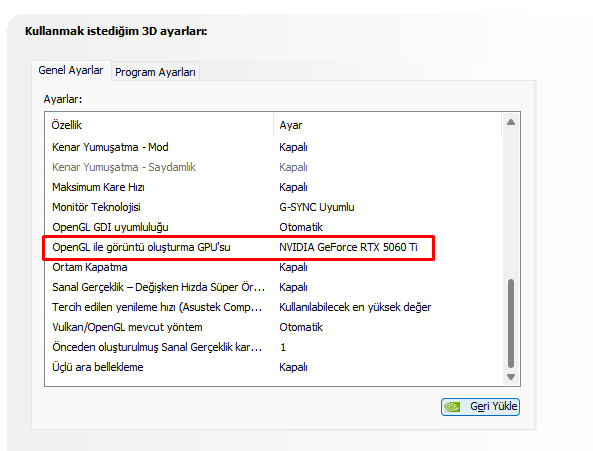Open Kapalı value for Ortam Kapatma
The height and width of the screenshot is (451, 593).
coord(293,267)
